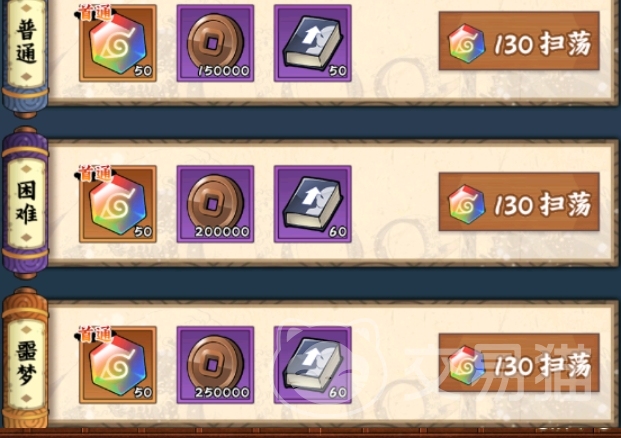Tap the 150000 copper coin reward

[x=215, y=43]
